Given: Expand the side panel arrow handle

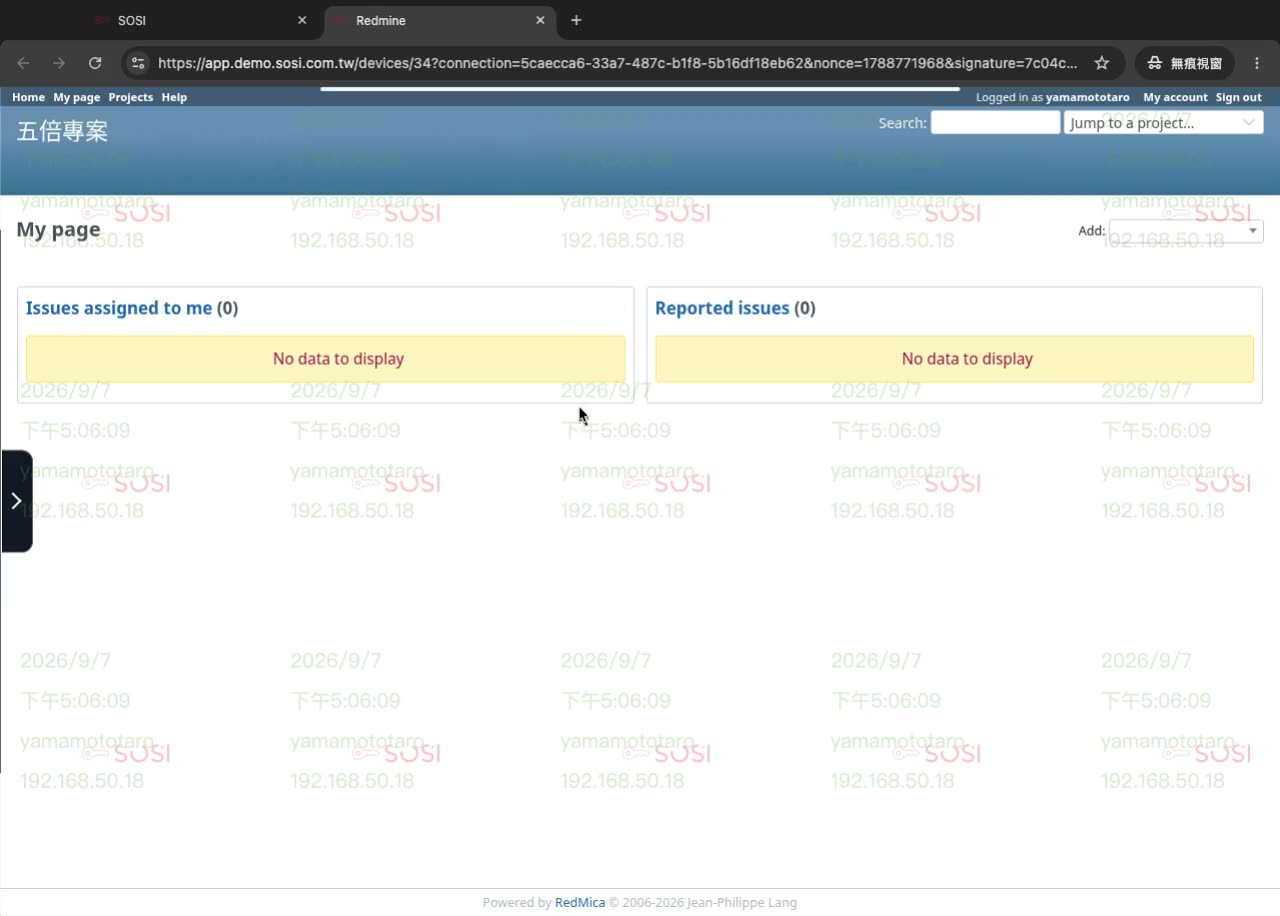Looking at the screenshot, I should [x=16, y=501].
